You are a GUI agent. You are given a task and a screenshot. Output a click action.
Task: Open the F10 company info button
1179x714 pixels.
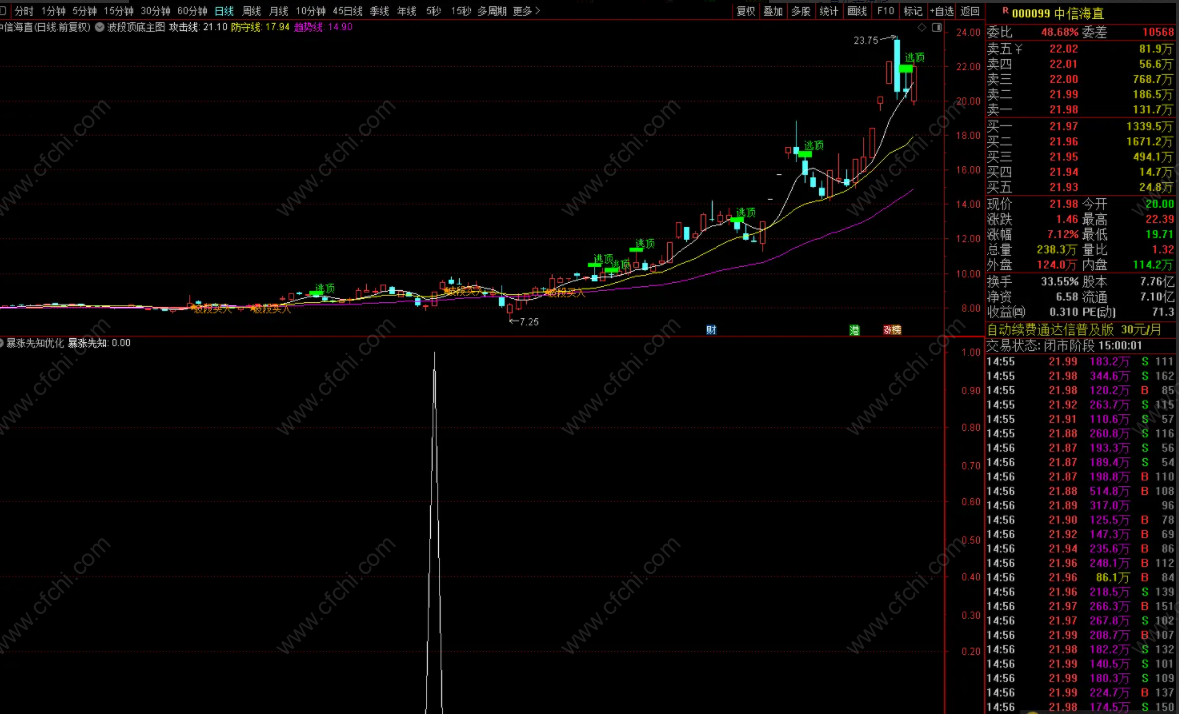point(885,11)
